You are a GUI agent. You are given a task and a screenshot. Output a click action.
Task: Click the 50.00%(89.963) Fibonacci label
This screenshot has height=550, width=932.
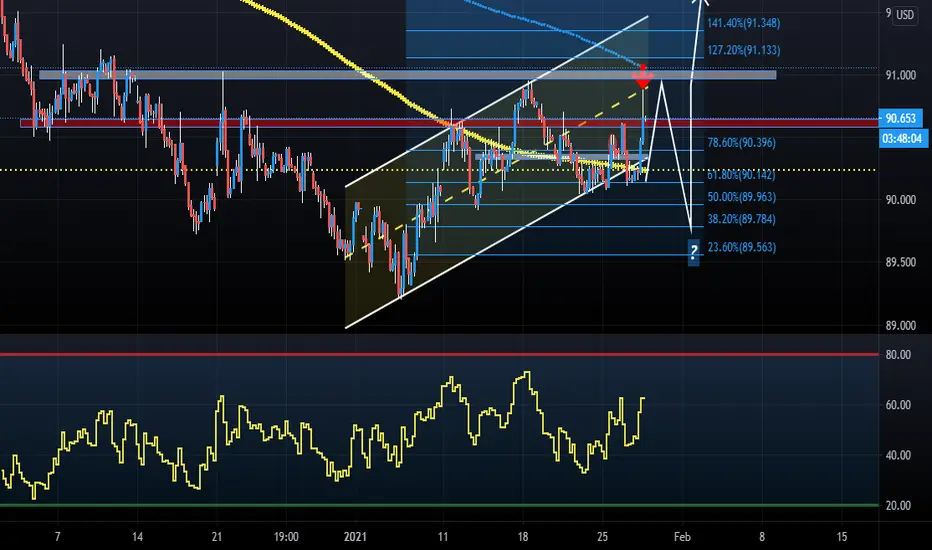(x=741, y=197)
